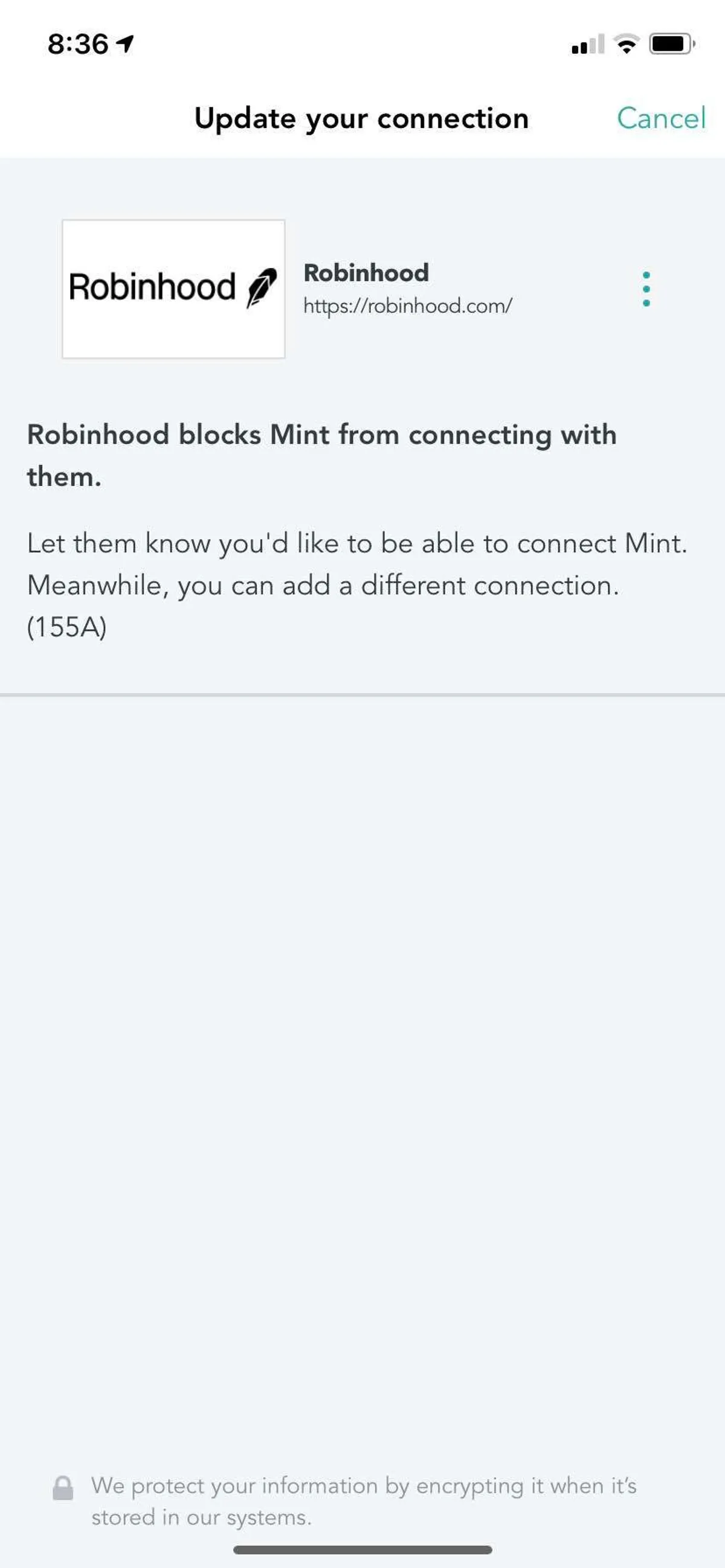Image resolution: width=725 pixels, height=1568 pixels.
Task: Tap the Robinhood logo thumbnail
Action: 173,289
